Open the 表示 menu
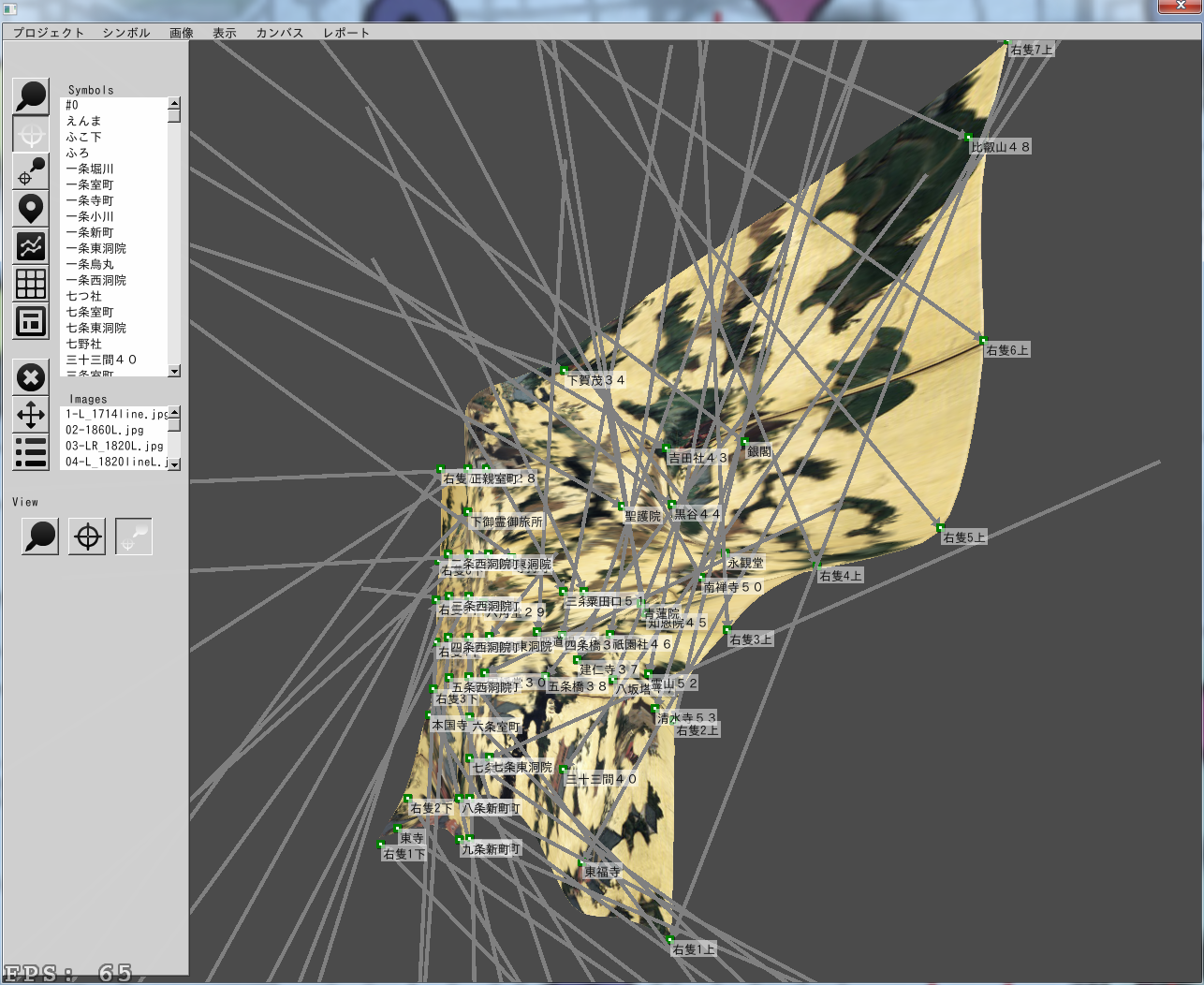 pos(225,33)
